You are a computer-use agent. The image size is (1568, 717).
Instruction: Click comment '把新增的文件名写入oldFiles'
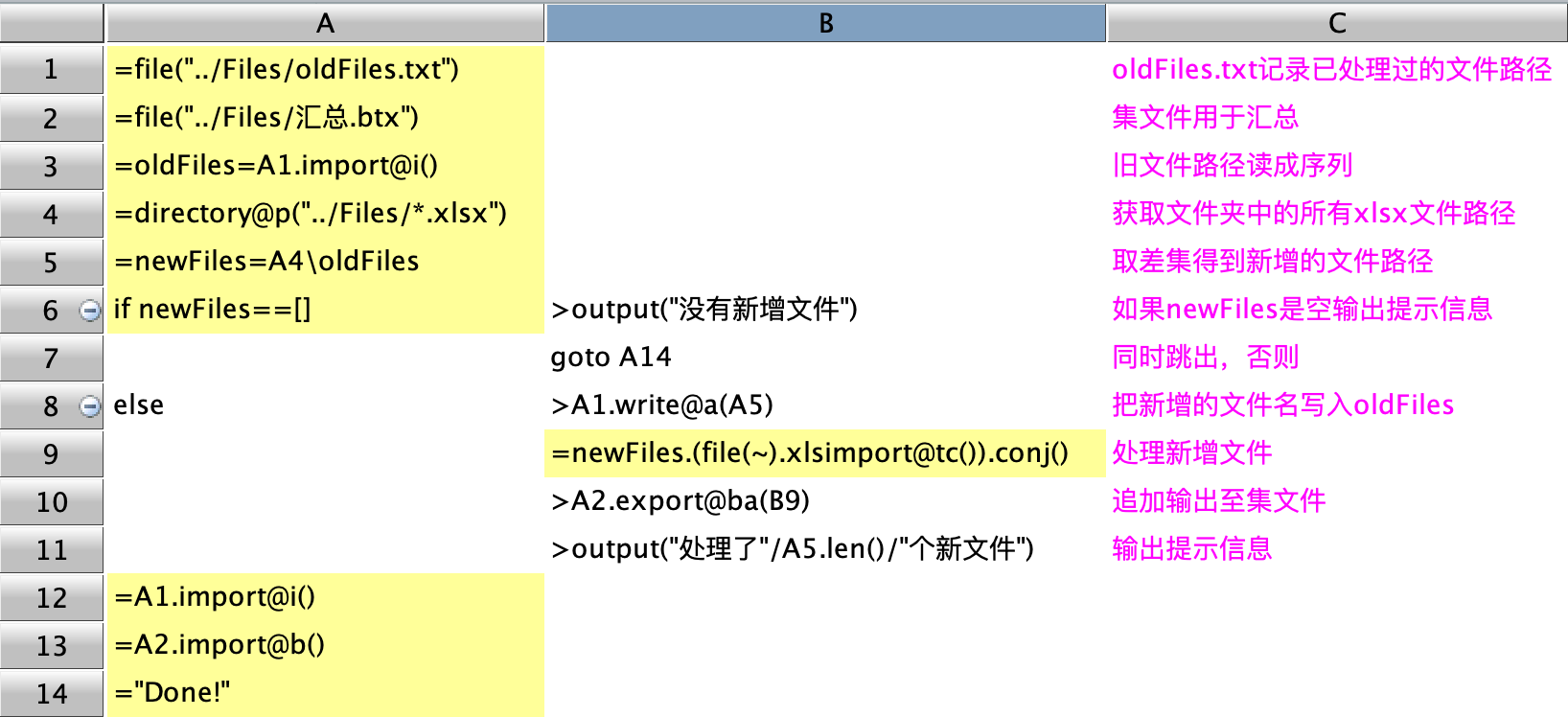(1282, 405)
